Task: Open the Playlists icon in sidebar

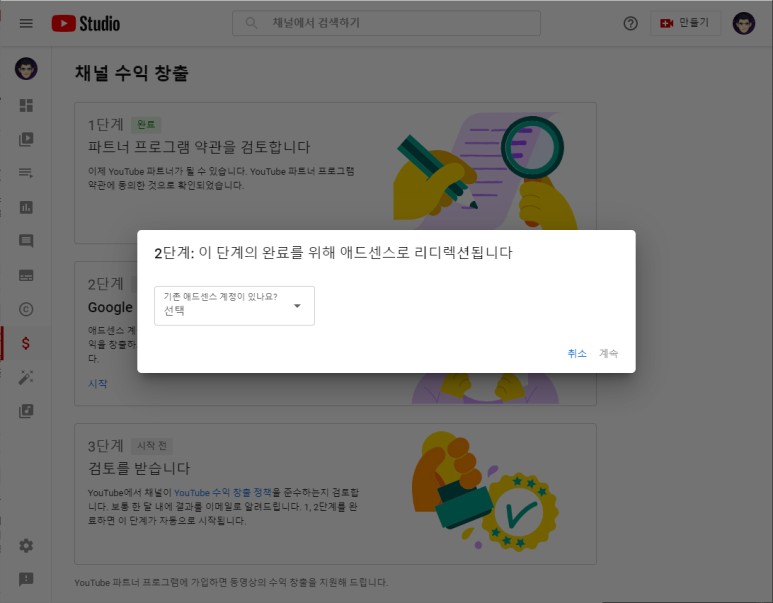Action: 26,173
